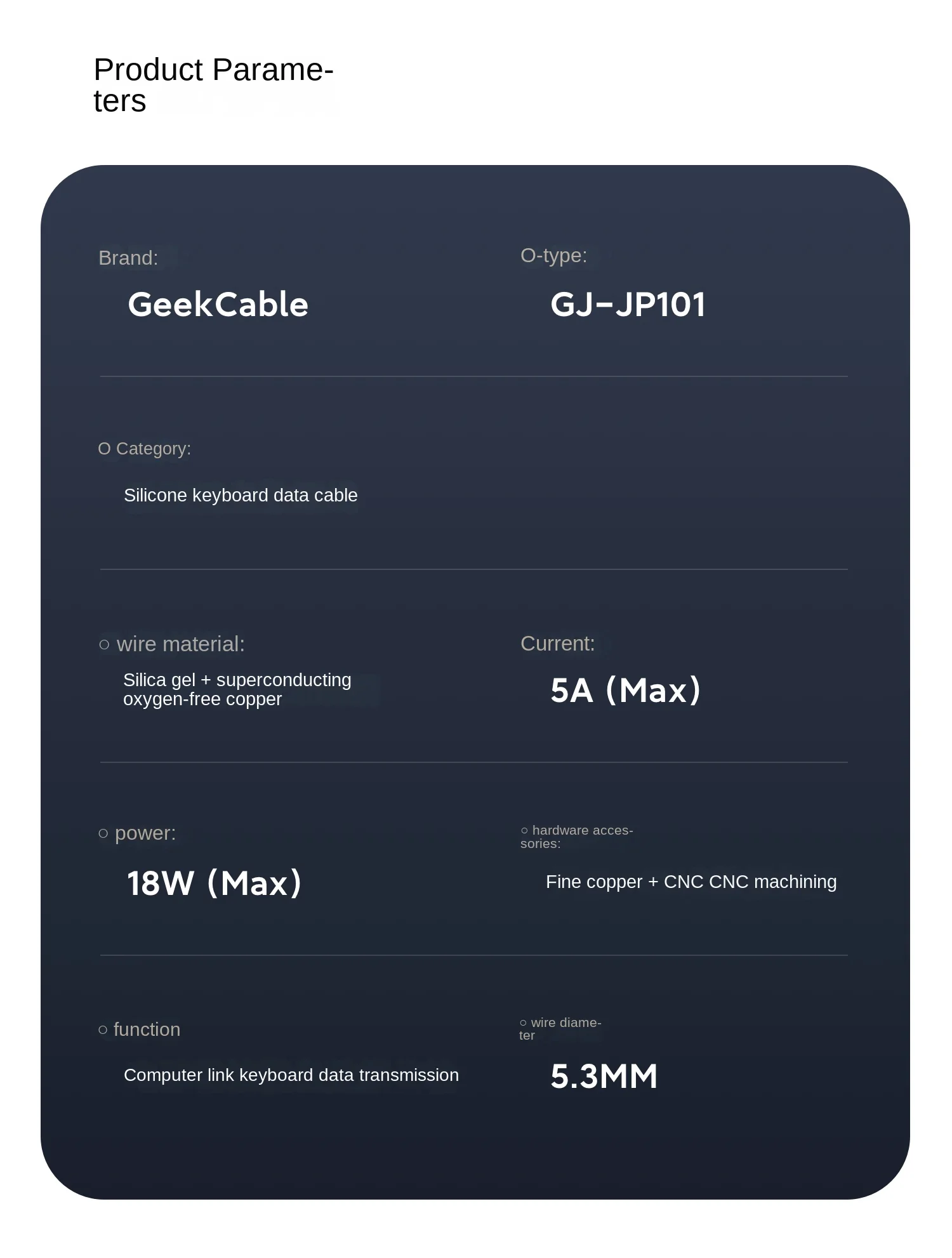Click the bullet next to hardware accessories

point(524,830)
